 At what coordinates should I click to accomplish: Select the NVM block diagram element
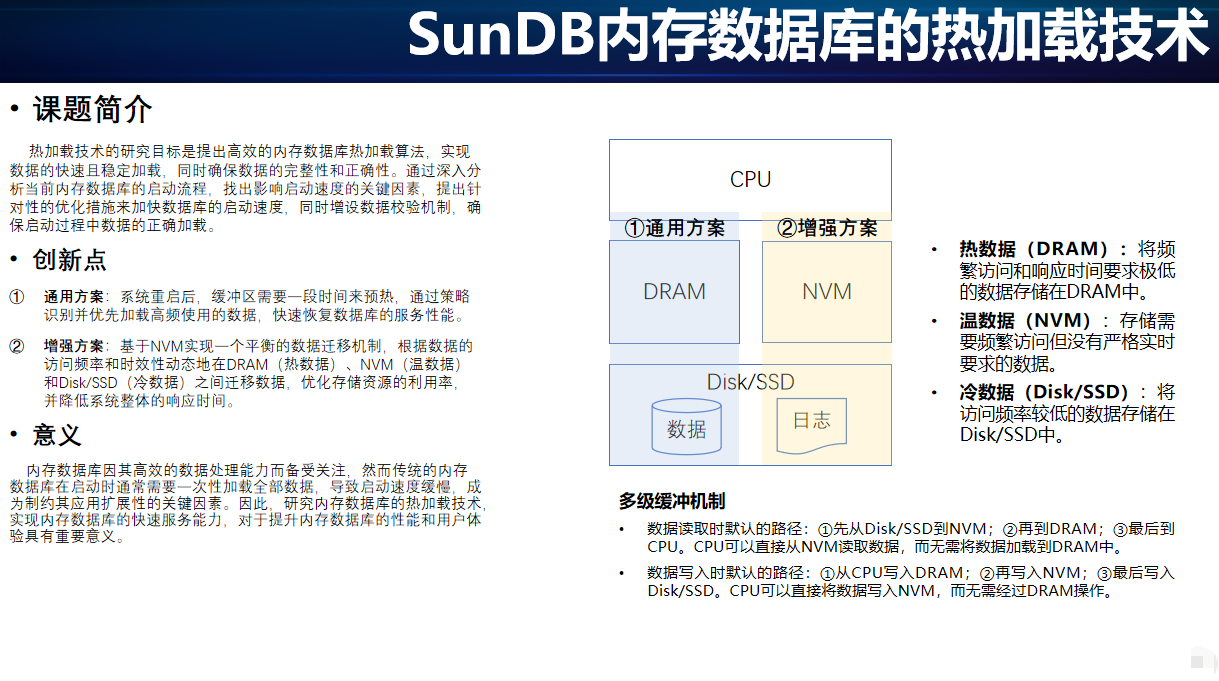pos(826,291)
